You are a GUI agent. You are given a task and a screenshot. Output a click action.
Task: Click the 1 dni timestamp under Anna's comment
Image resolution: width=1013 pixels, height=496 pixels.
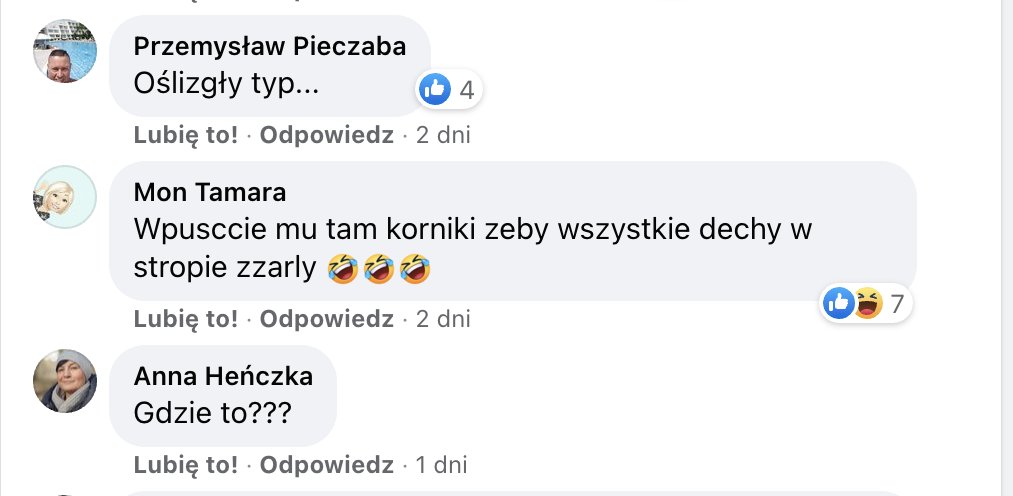(x=441, y=465)
